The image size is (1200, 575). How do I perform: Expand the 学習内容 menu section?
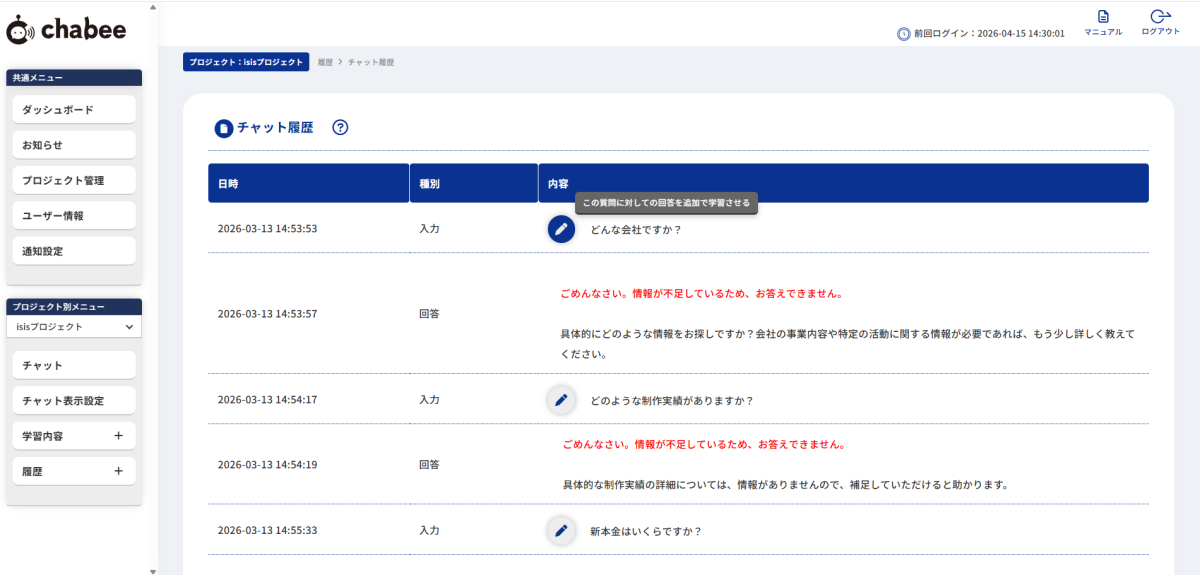point(118,436)
